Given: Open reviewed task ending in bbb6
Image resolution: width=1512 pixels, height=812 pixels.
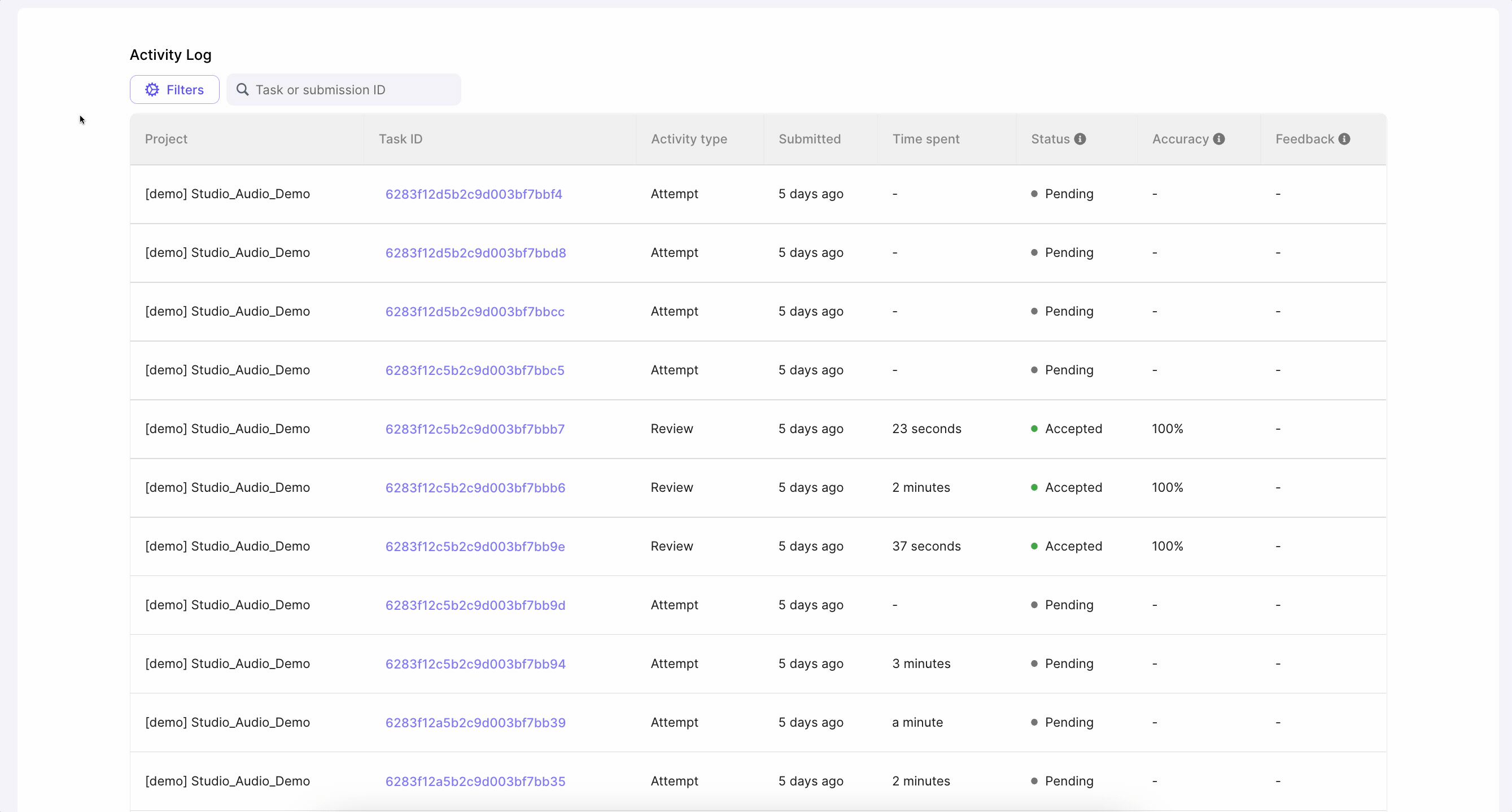Looking at the screenshot, I should pos(475,488).
